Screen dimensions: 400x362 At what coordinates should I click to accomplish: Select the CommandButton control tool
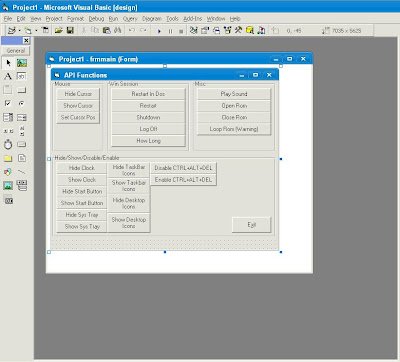[22, 90]
